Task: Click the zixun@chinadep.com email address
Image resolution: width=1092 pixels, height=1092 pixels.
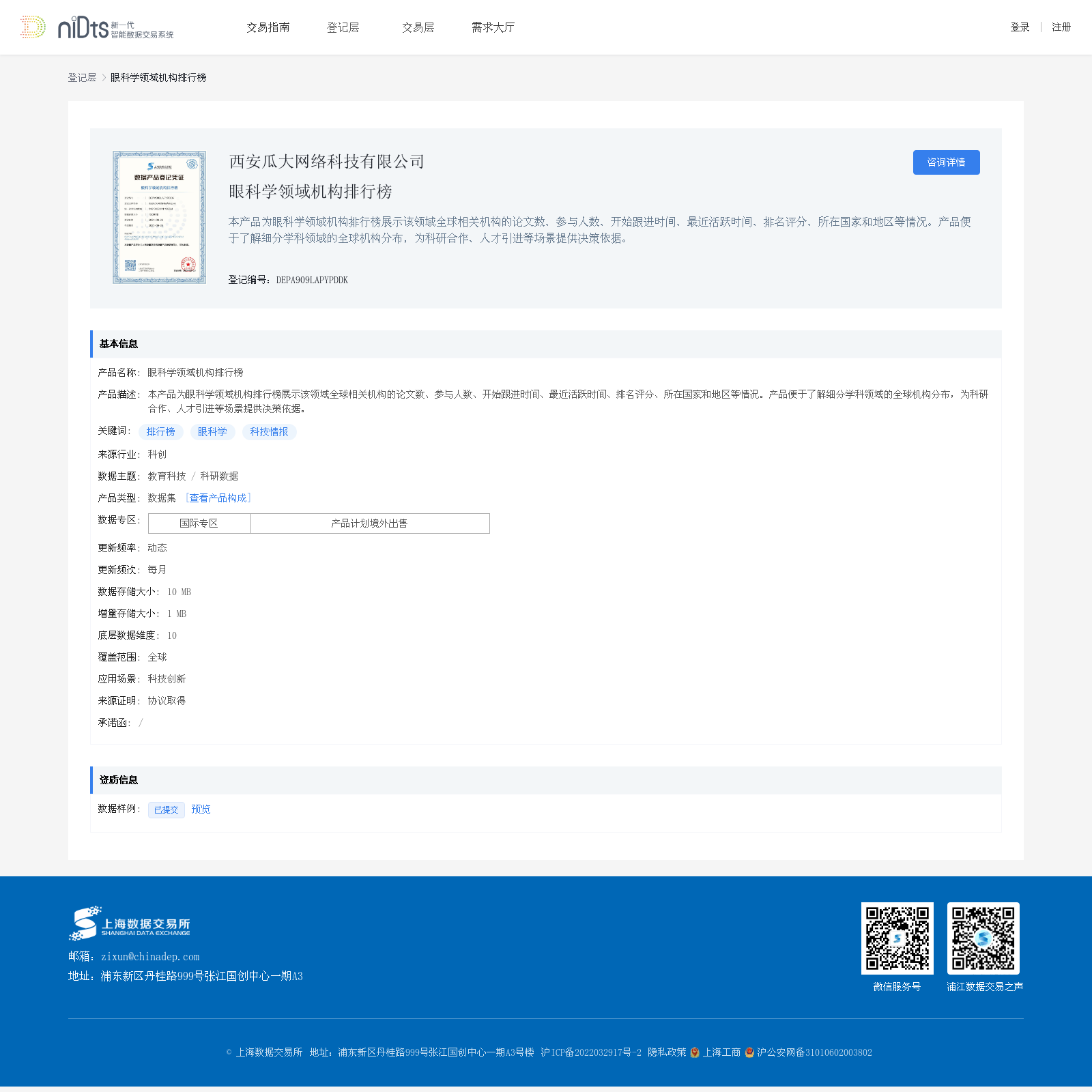Action: [150, 957]
